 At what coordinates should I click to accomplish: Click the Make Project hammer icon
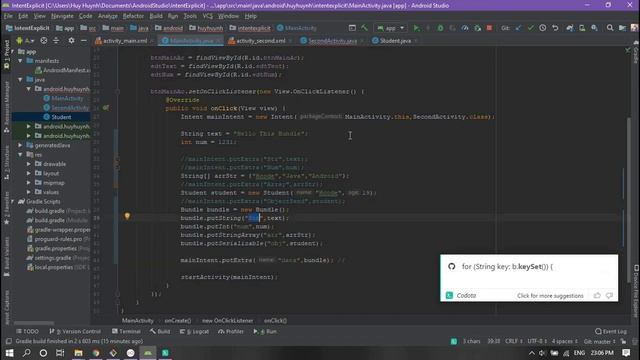[364, 28]
